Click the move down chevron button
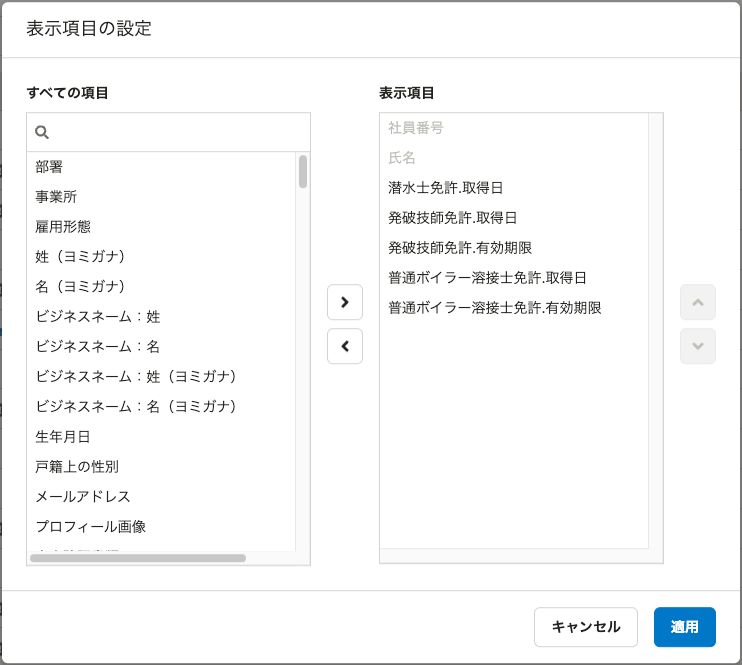742x665 pixels. pos(697,346)
